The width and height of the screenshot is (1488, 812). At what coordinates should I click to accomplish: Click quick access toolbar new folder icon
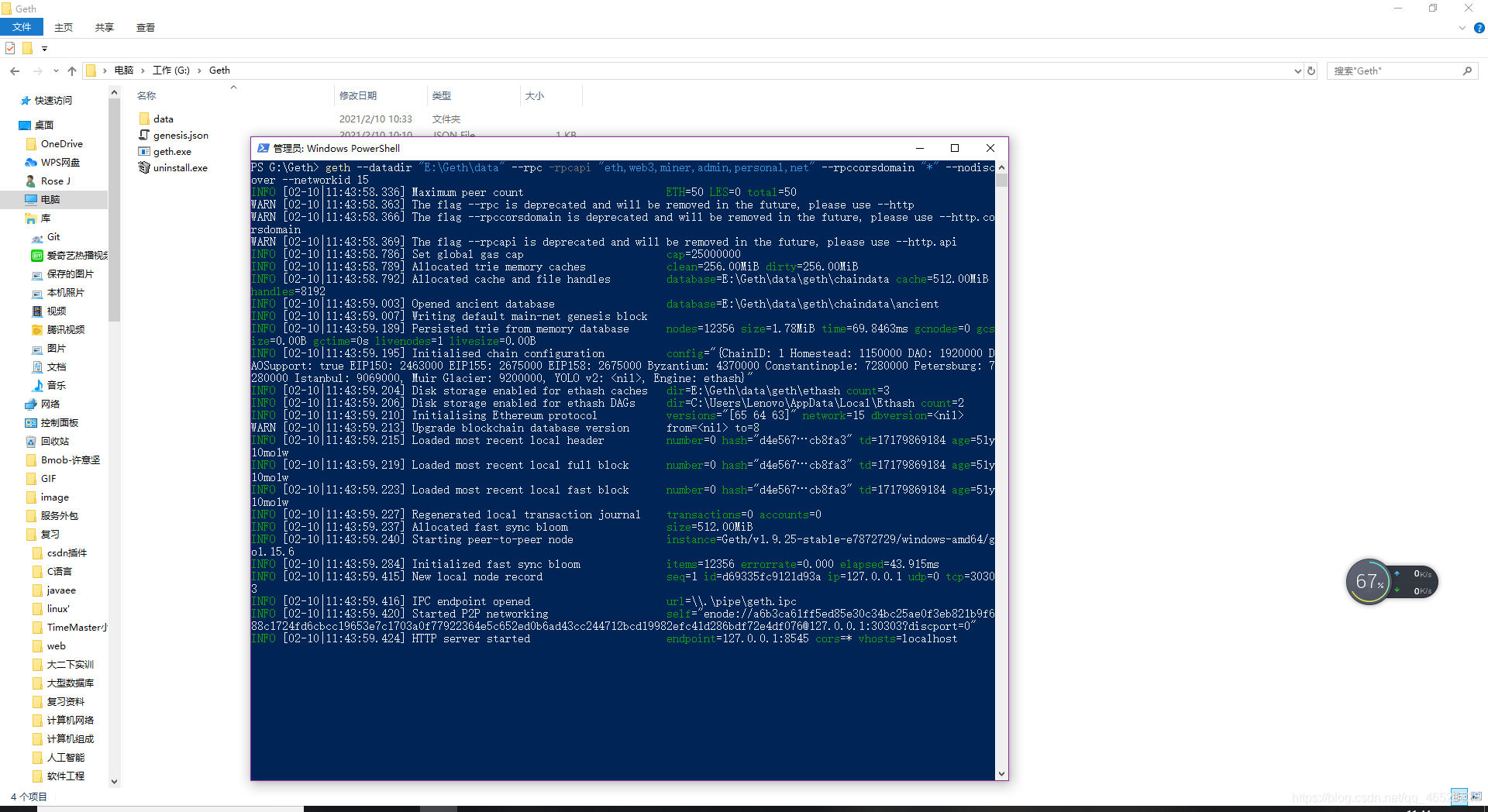[27, 48]
